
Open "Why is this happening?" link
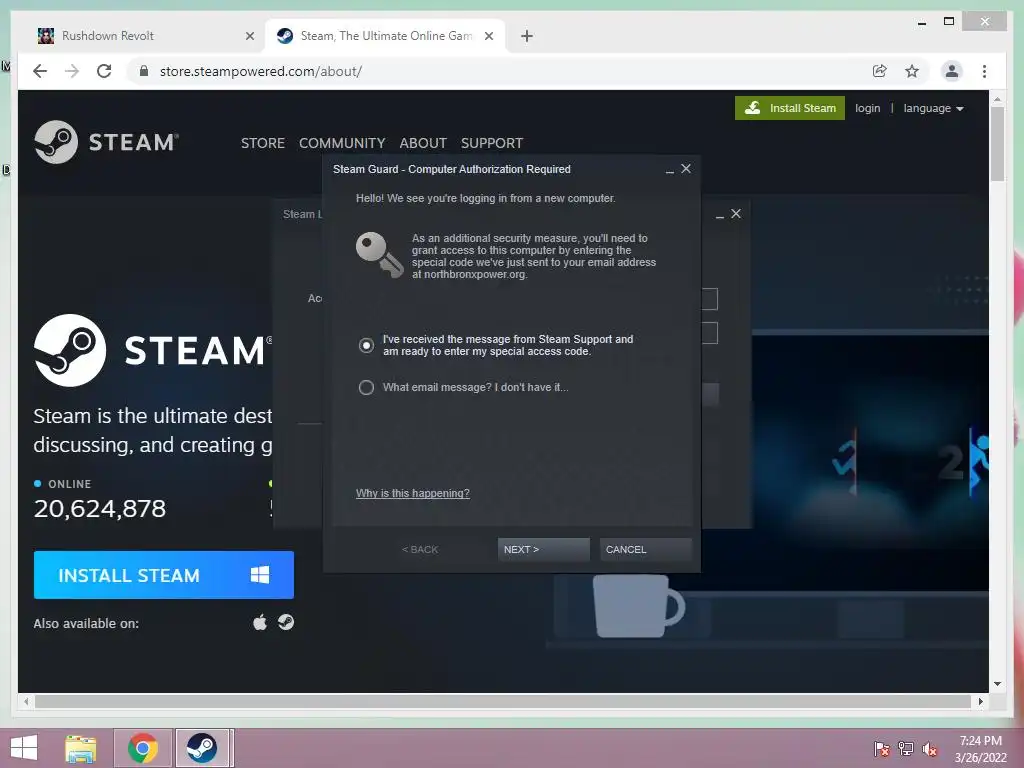(413, 493)
